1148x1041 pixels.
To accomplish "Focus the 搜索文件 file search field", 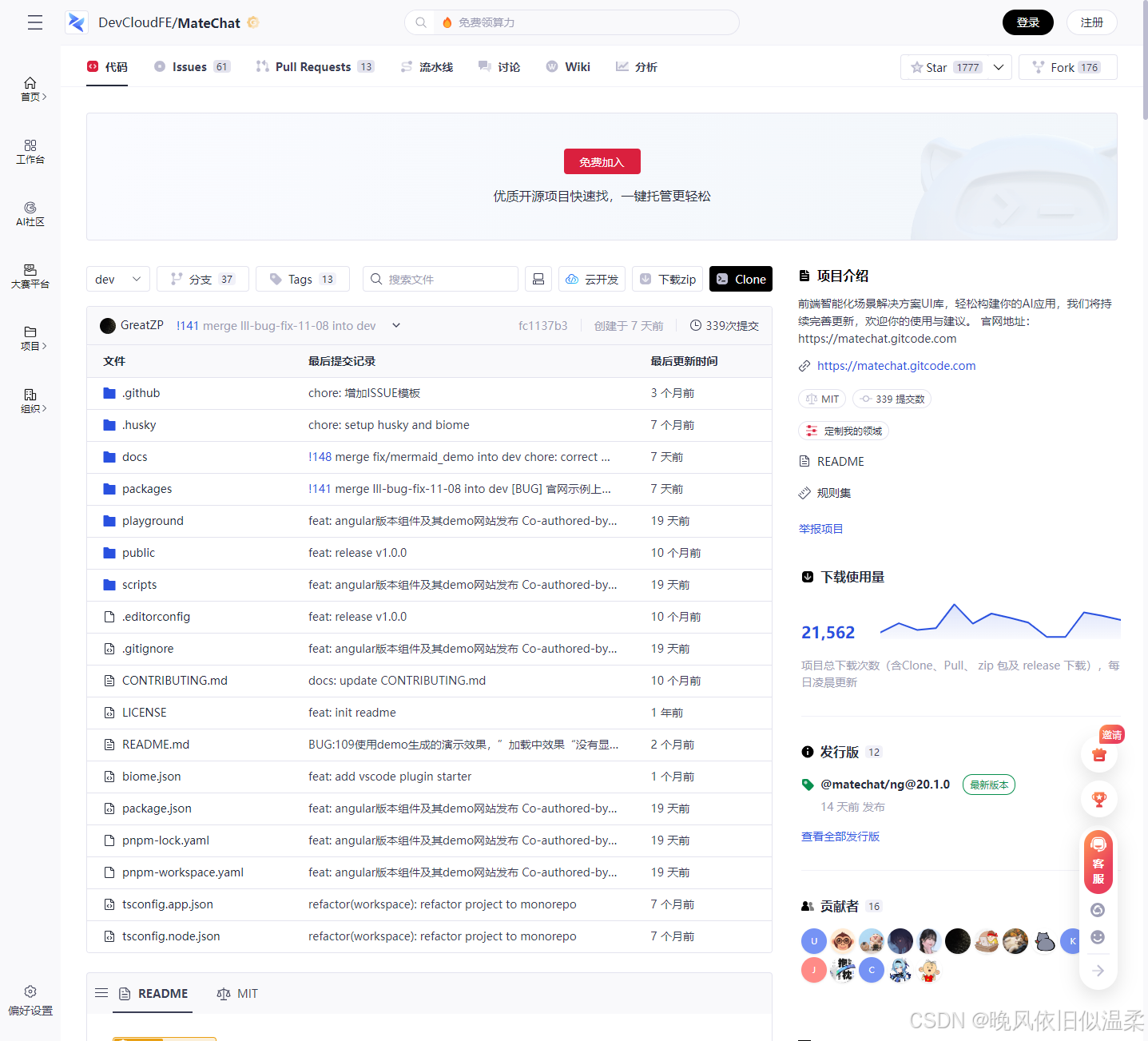I will coord(440,279).
